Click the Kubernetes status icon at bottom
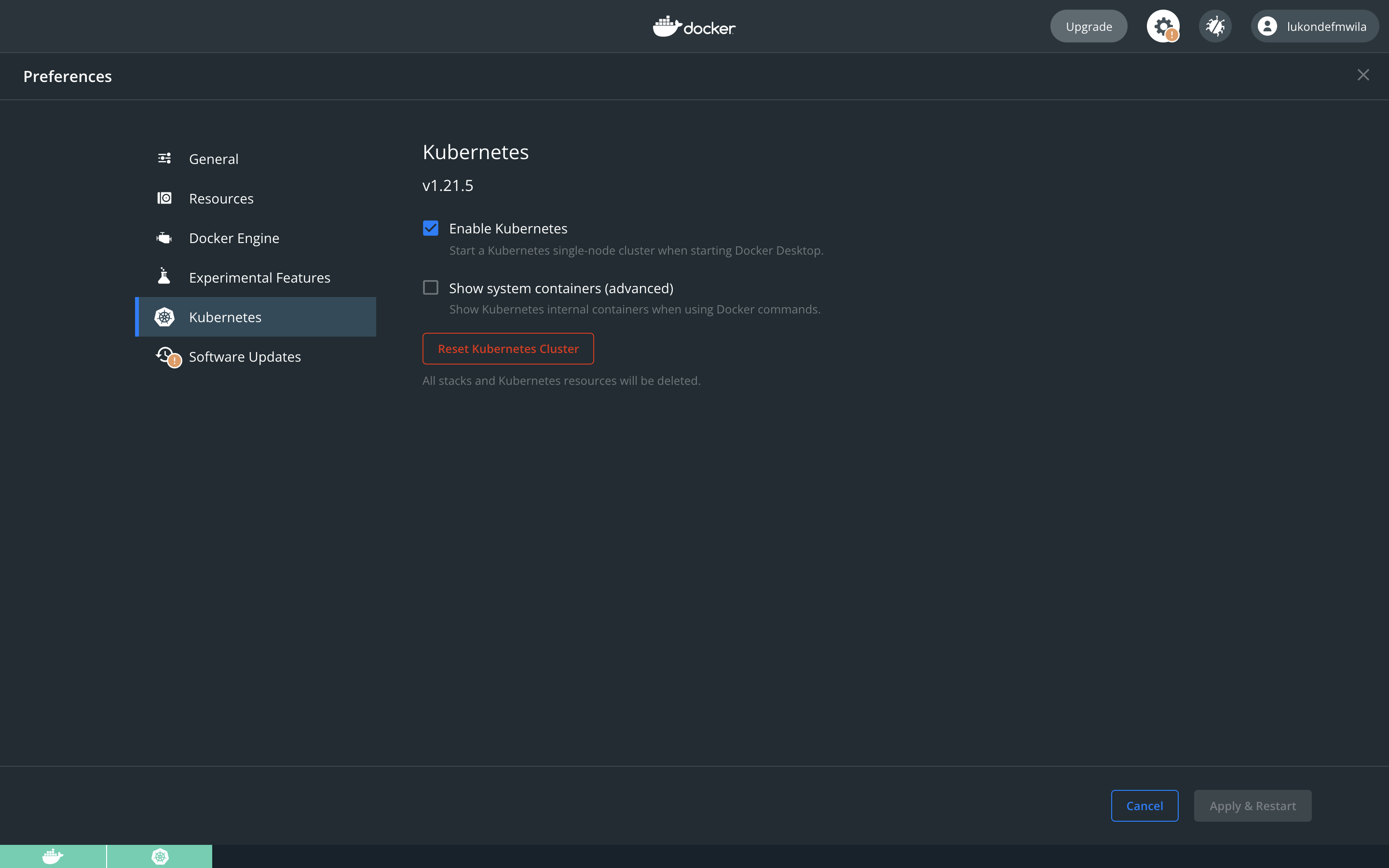This screenshot has height=868, width=1389. 160,856
